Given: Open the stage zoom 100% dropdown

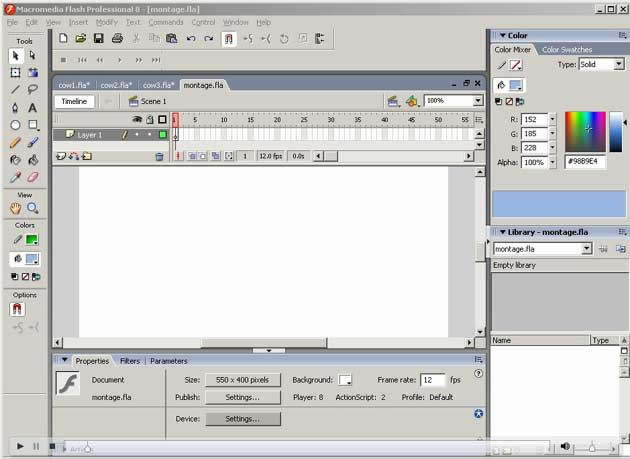Looking at the screenshot, I should [x=478, y=100].
